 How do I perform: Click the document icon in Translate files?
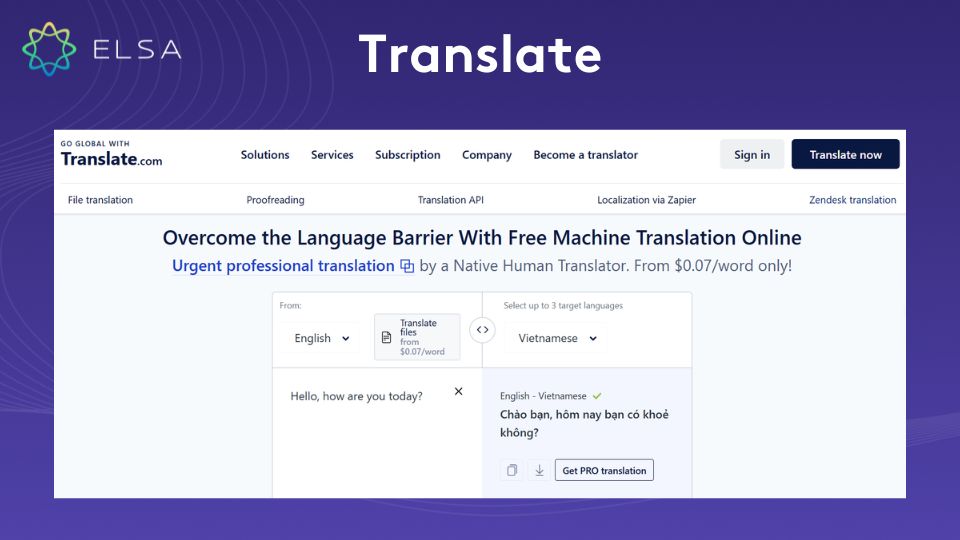pos(386,337)
